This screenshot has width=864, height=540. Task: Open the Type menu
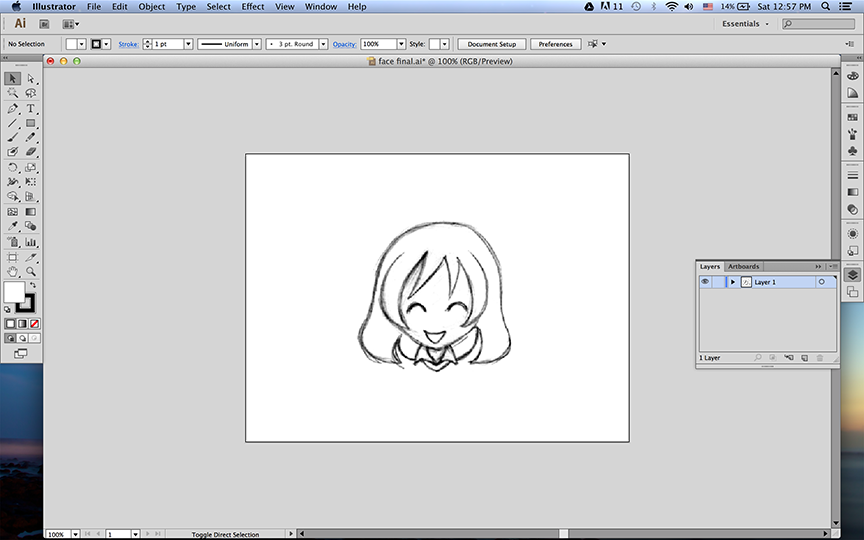(x=186, y=7)
